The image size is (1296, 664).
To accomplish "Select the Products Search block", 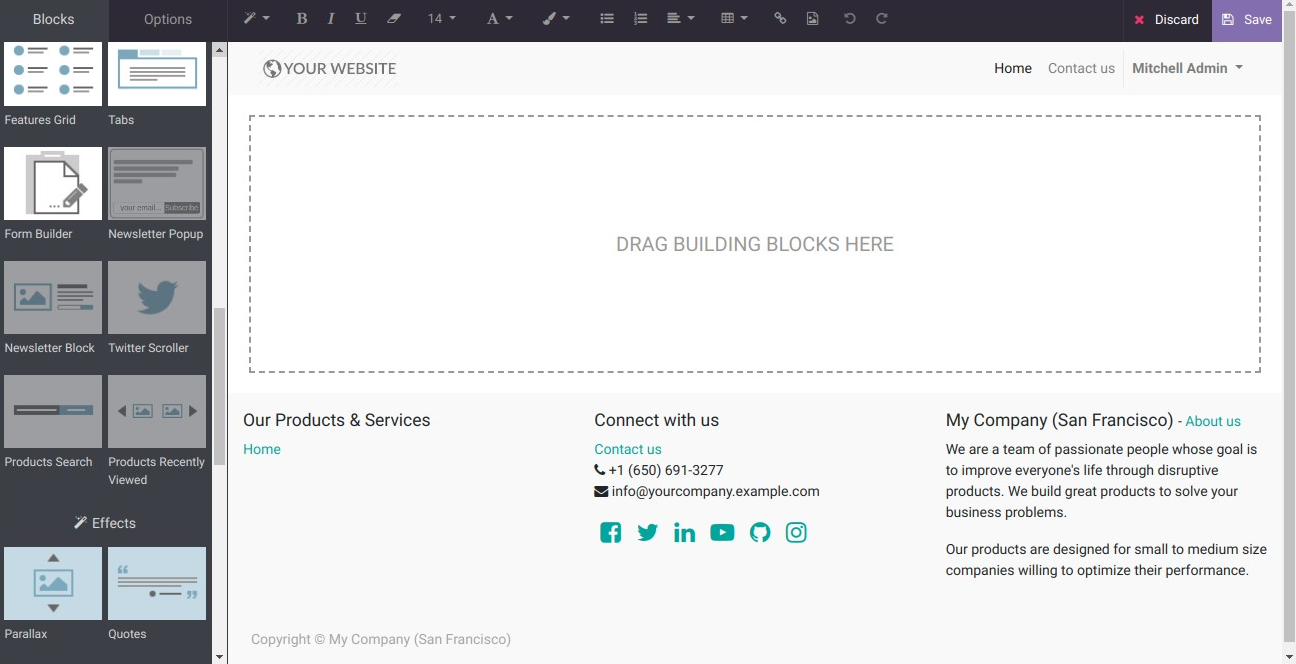I will point(53,412).
